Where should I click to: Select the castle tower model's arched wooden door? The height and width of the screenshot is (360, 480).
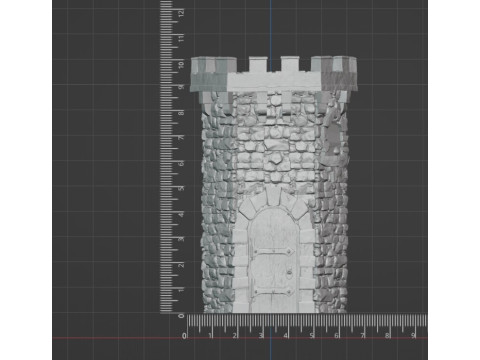point(274,261)
